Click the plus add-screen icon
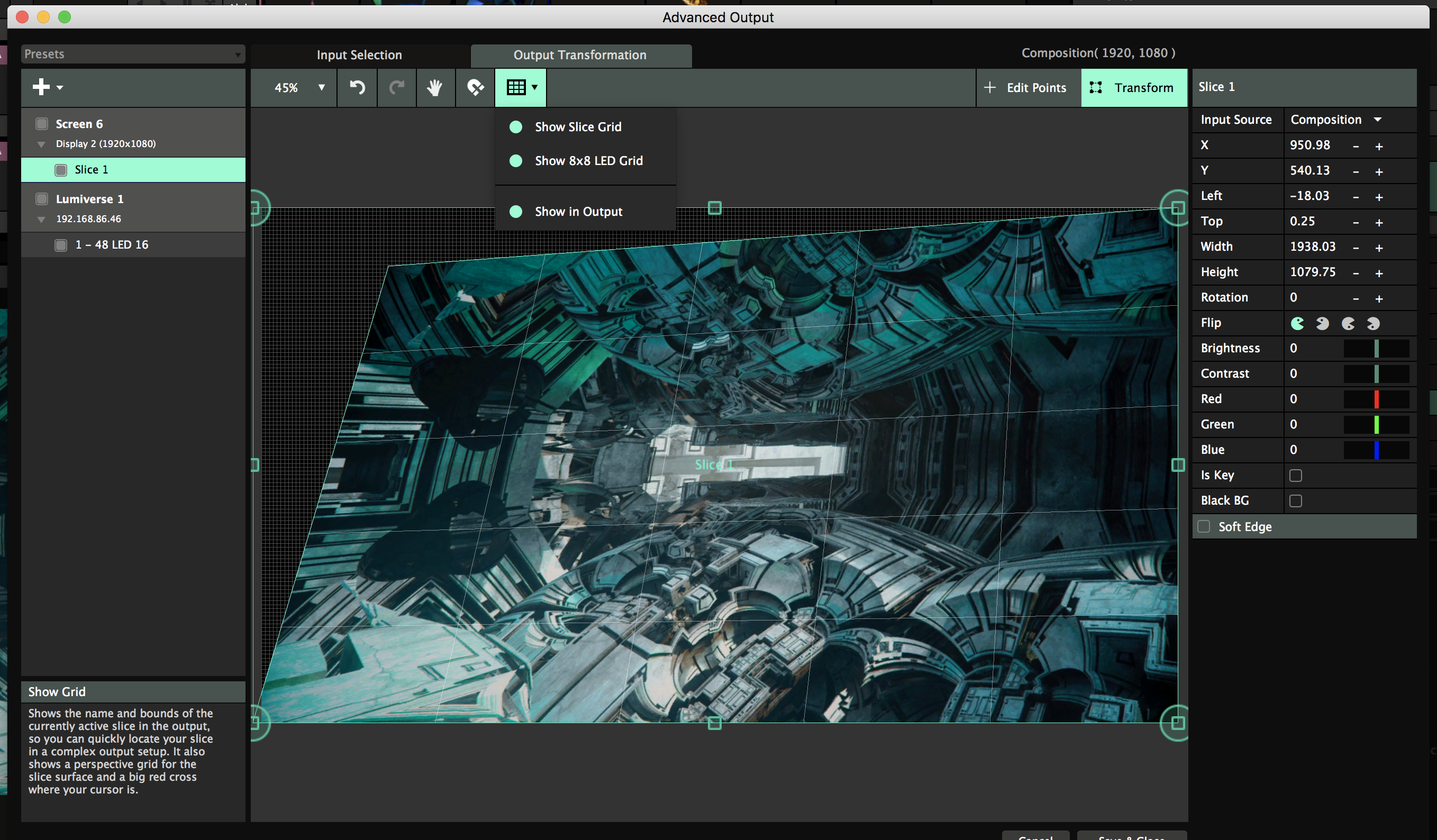 click(x=41, y=87)
